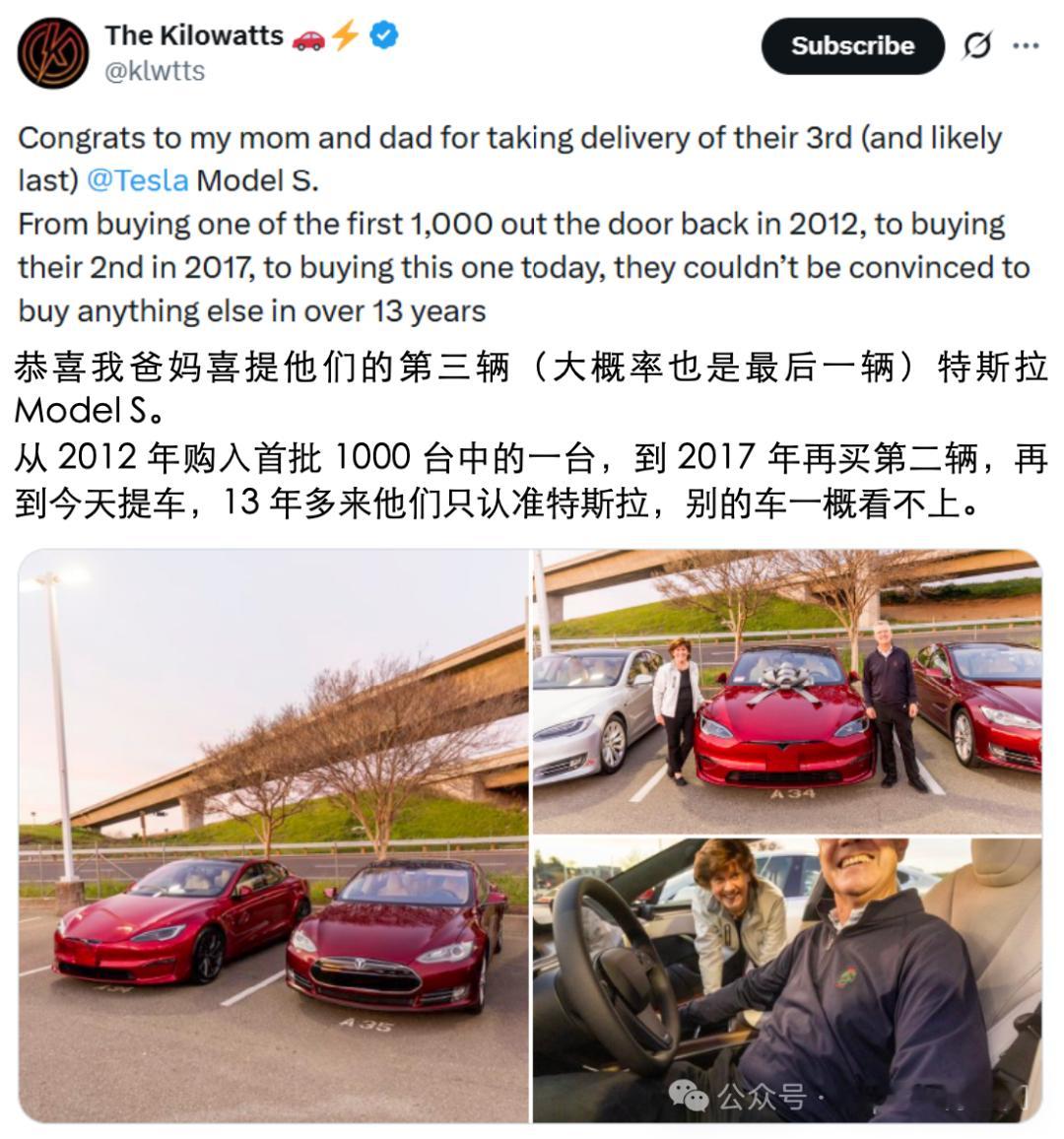
Task: Click the blue verified badge
Action: (383, 34)
